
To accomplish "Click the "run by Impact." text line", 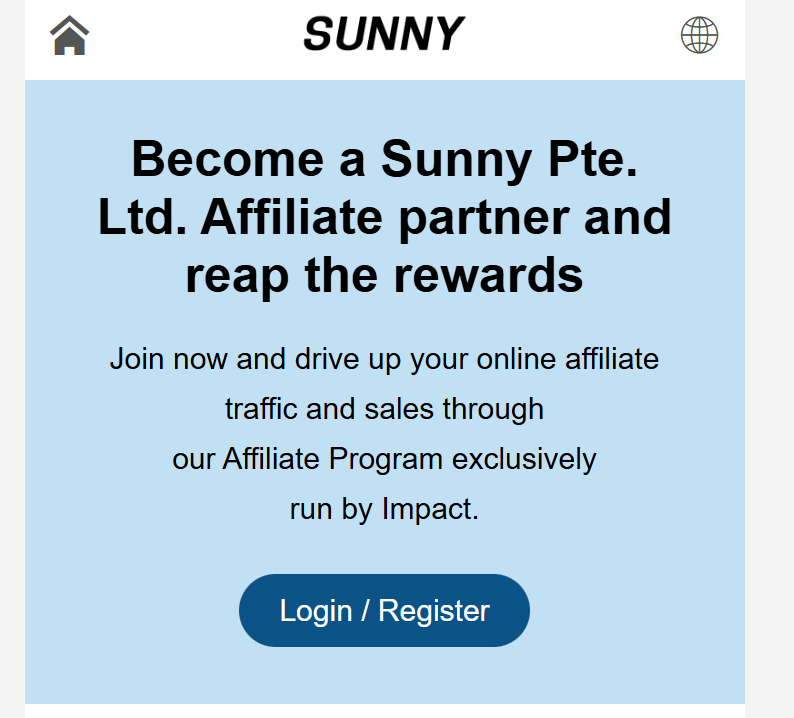I will point(384,509).
